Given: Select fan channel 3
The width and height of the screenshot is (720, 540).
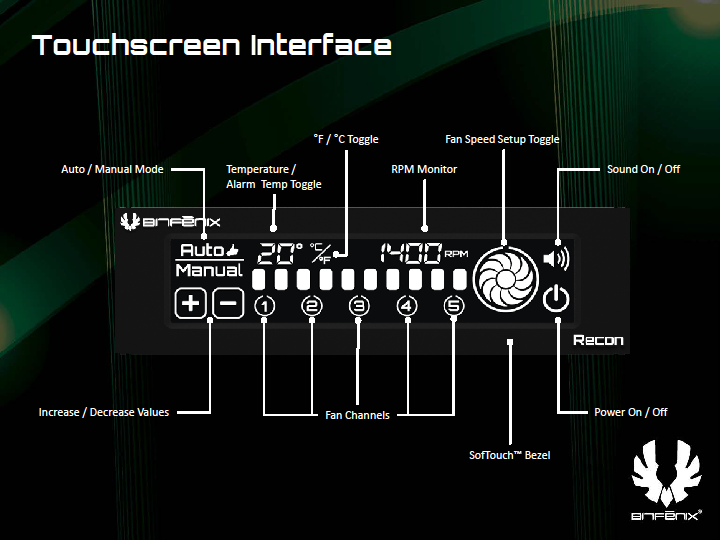Looking at the screenshot, I should 359,306.
